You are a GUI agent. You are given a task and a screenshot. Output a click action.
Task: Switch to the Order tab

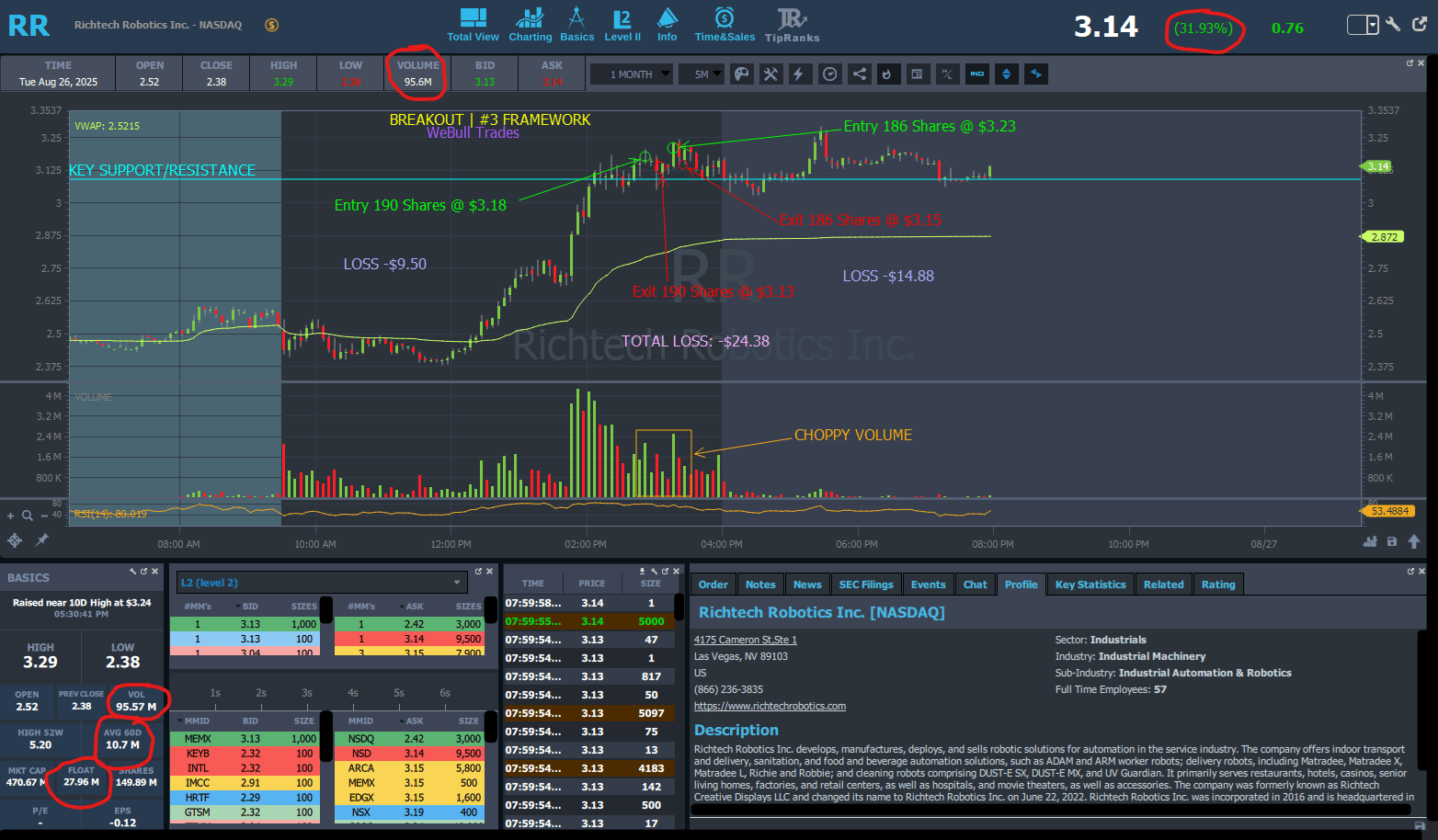[x=713, y=585]
